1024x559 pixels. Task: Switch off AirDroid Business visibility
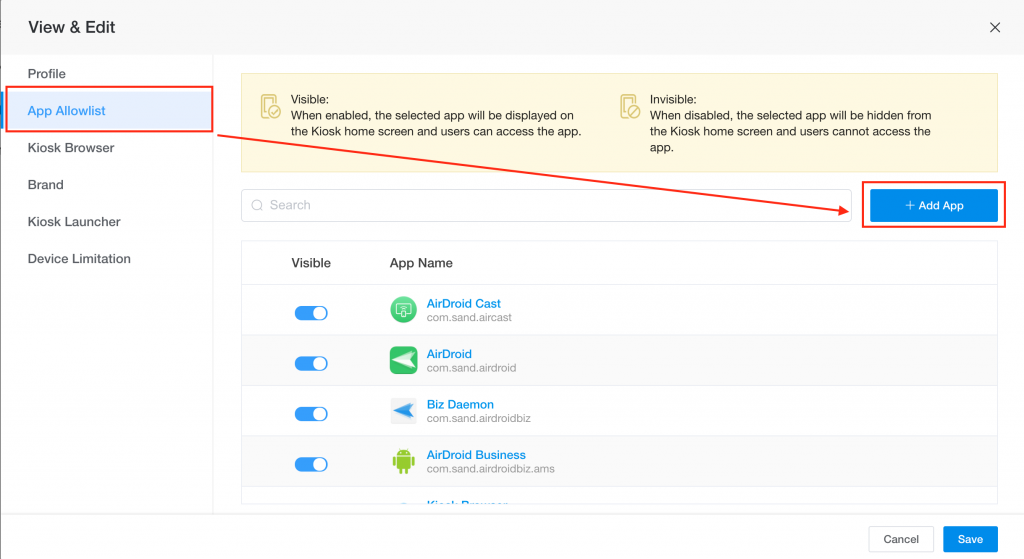(x=311, y=464)
